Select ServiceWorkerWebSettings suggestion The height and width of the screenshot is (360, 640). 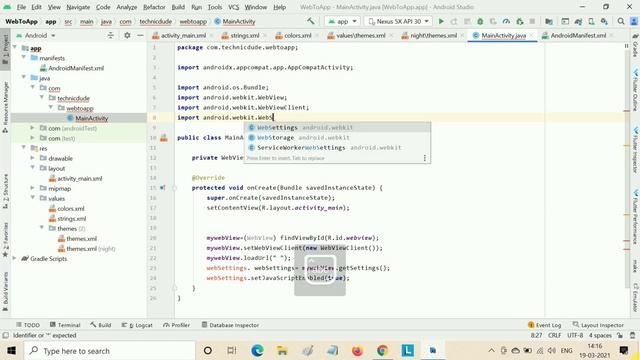click(337, 147)
